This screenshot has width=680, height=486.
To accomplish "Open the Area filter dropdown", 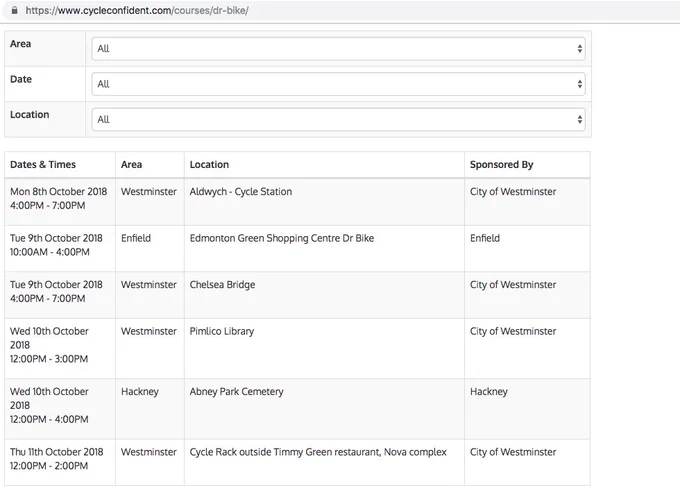I will pos(338,49).
